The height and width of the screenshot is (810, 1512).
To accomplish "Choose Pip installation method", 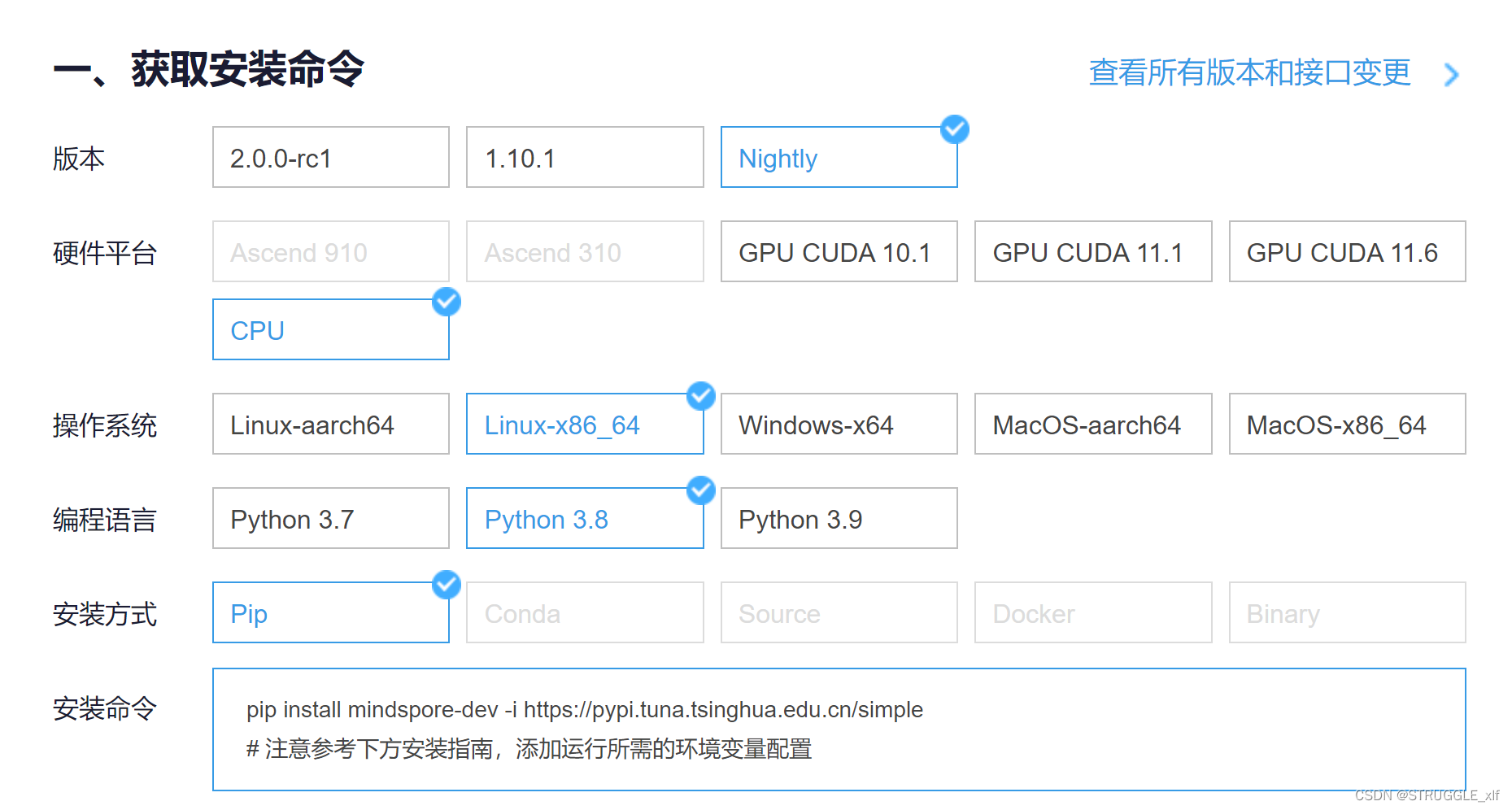I will click(x=331, y=612).
